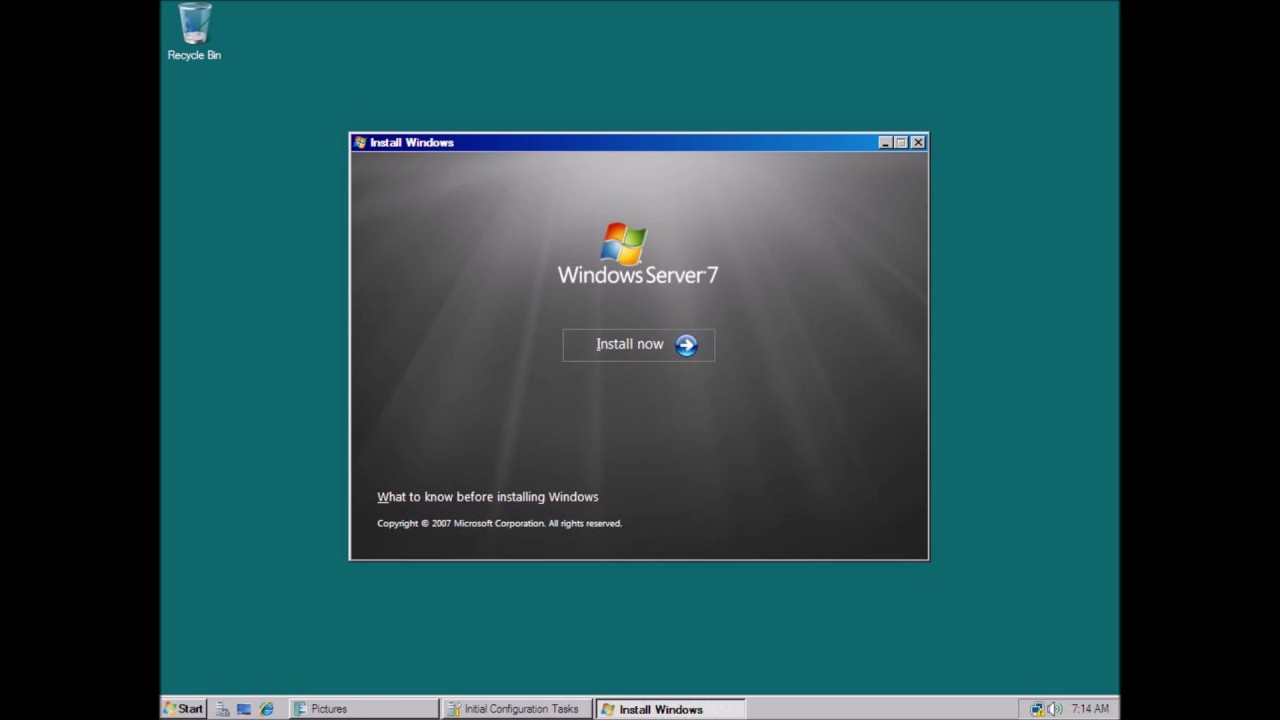Select Install Windows taskbar button
Screen dimensions: 1280x720
pos(670,709)
